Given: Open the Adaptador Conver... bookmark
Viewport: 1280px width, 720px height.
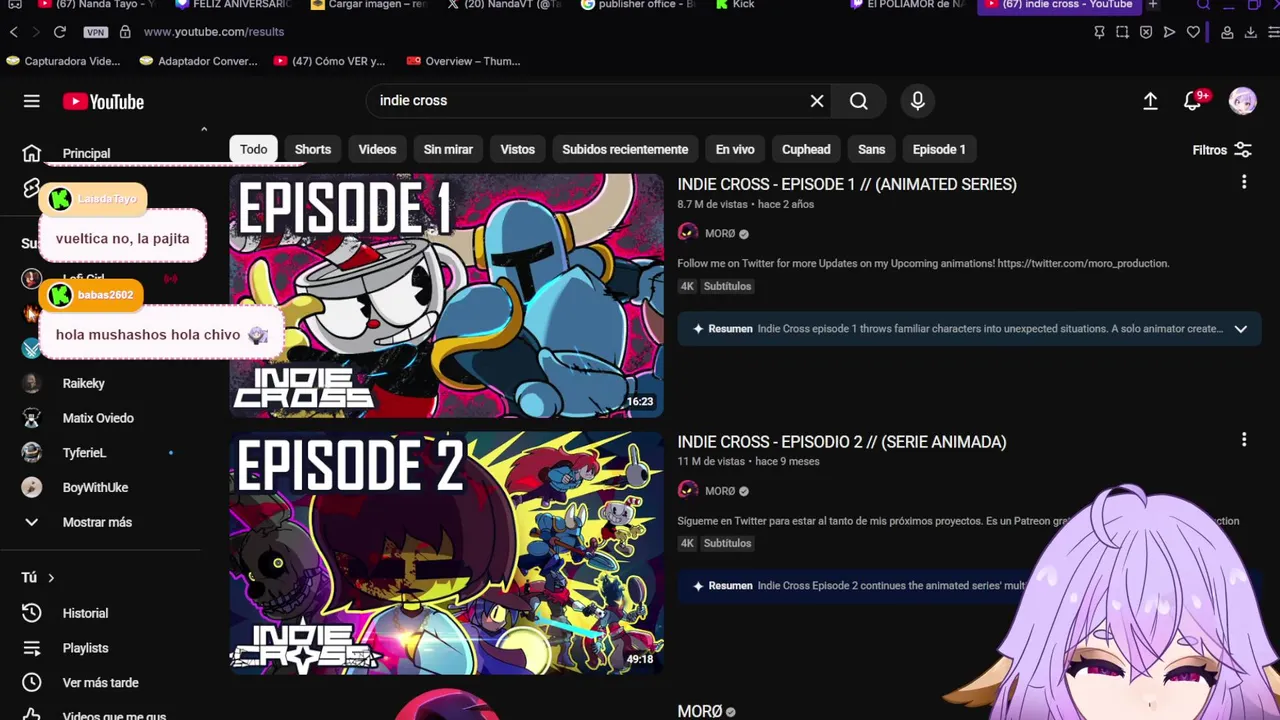Looking at the screenshot, I should tap(199, 61).
